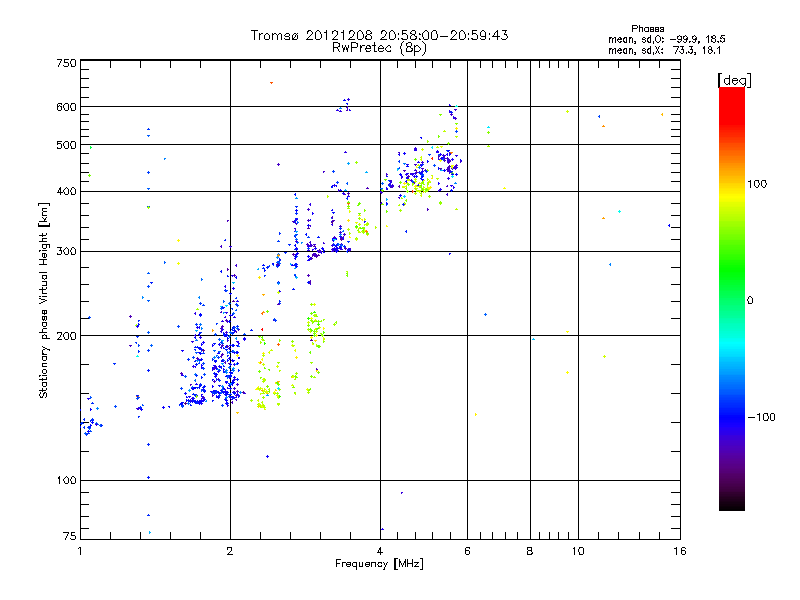Image resolution: width=800 pixels, height=600 pixels.
Task: Click the "Stationary phase Virtual Height [km]" axis title
Action: point(44,300)
